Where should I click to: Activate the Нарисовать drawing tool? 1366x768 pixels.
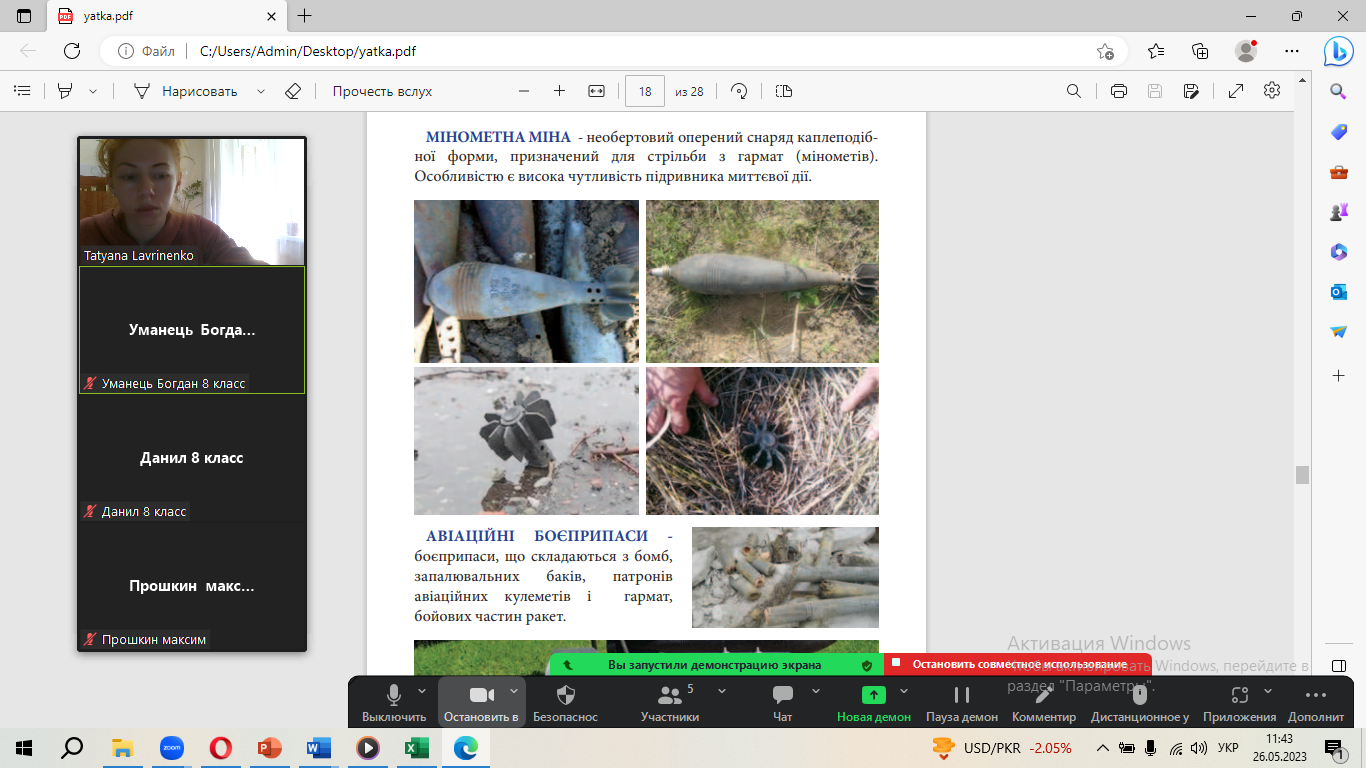186,91
